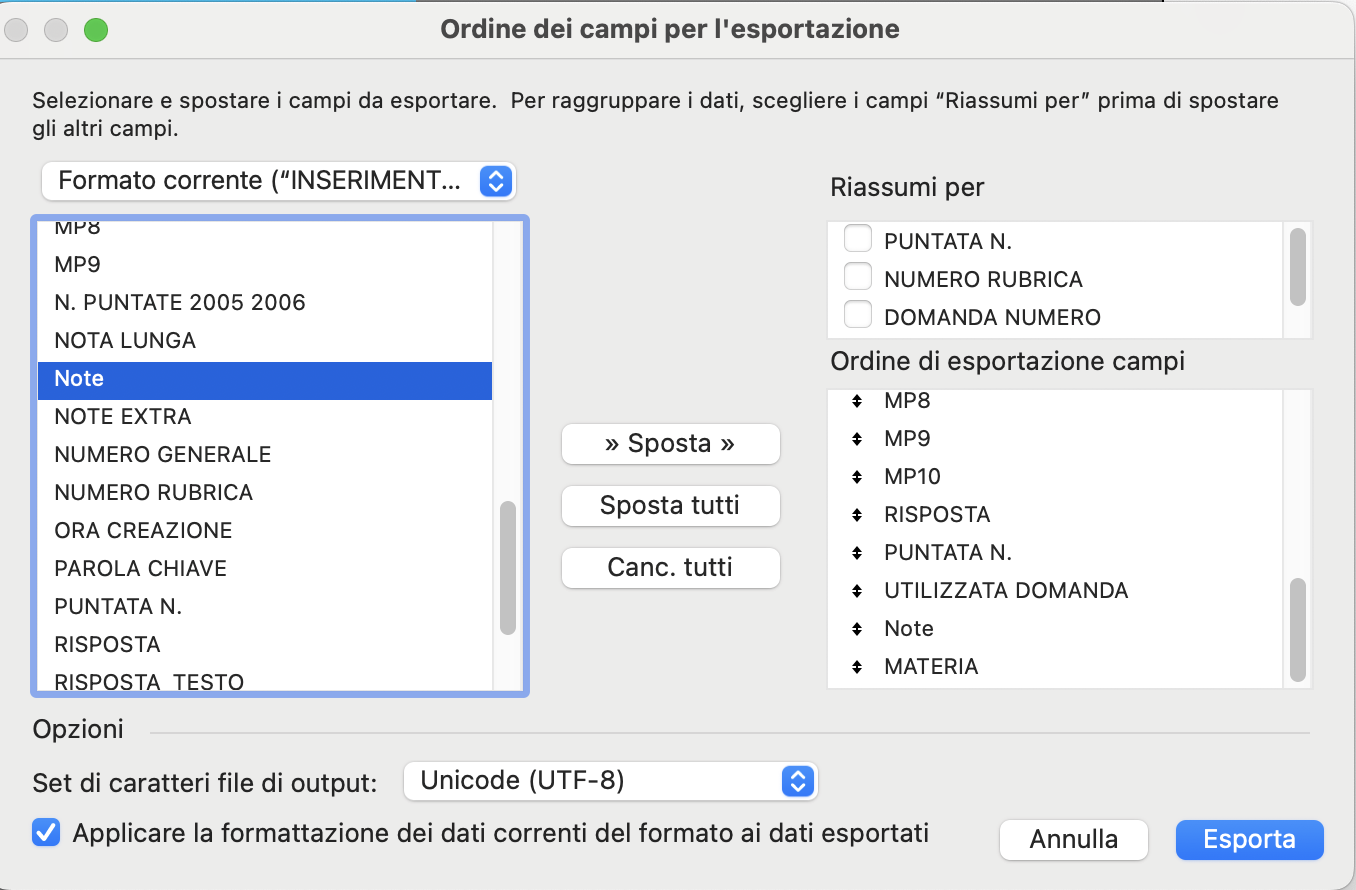This screenshot has height=890, width=1356.
Task: Click reorder handle beside PUNTATA N. export field
Action: pos(857,553)
